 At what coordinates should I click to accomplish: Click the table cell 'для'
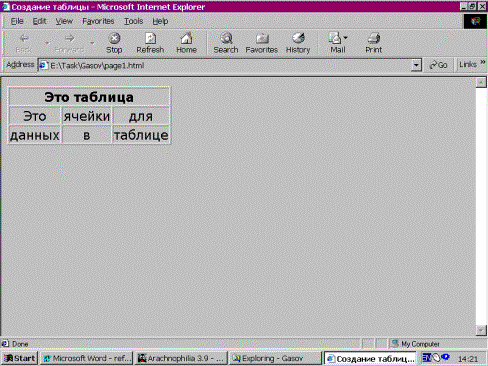[141, 116]
